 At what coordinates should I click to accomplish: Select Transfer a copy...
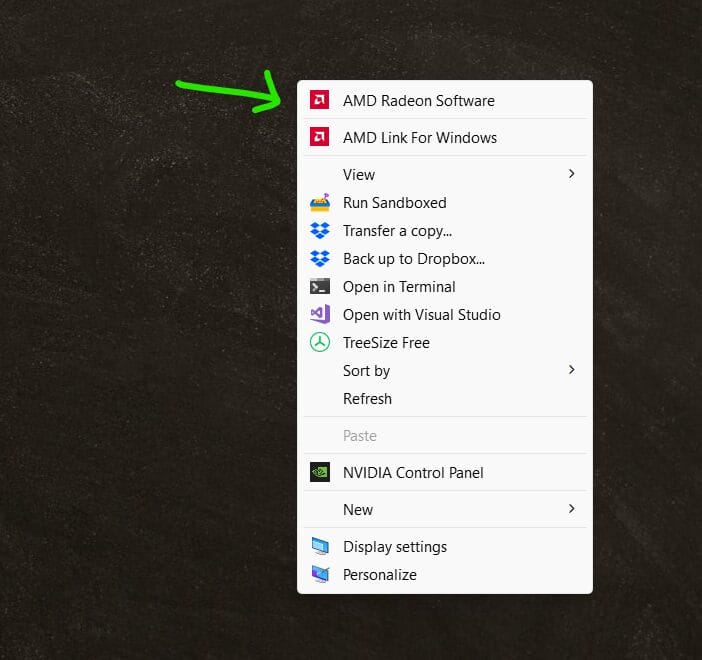445,231
